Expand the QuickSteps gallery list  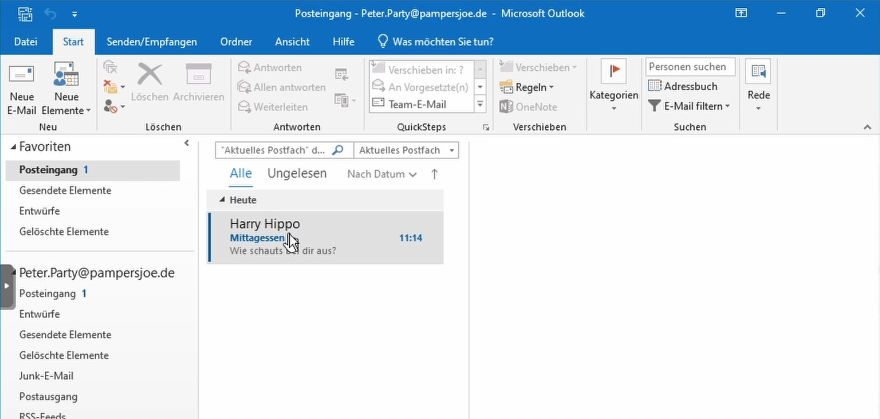(x=480, y=104)
